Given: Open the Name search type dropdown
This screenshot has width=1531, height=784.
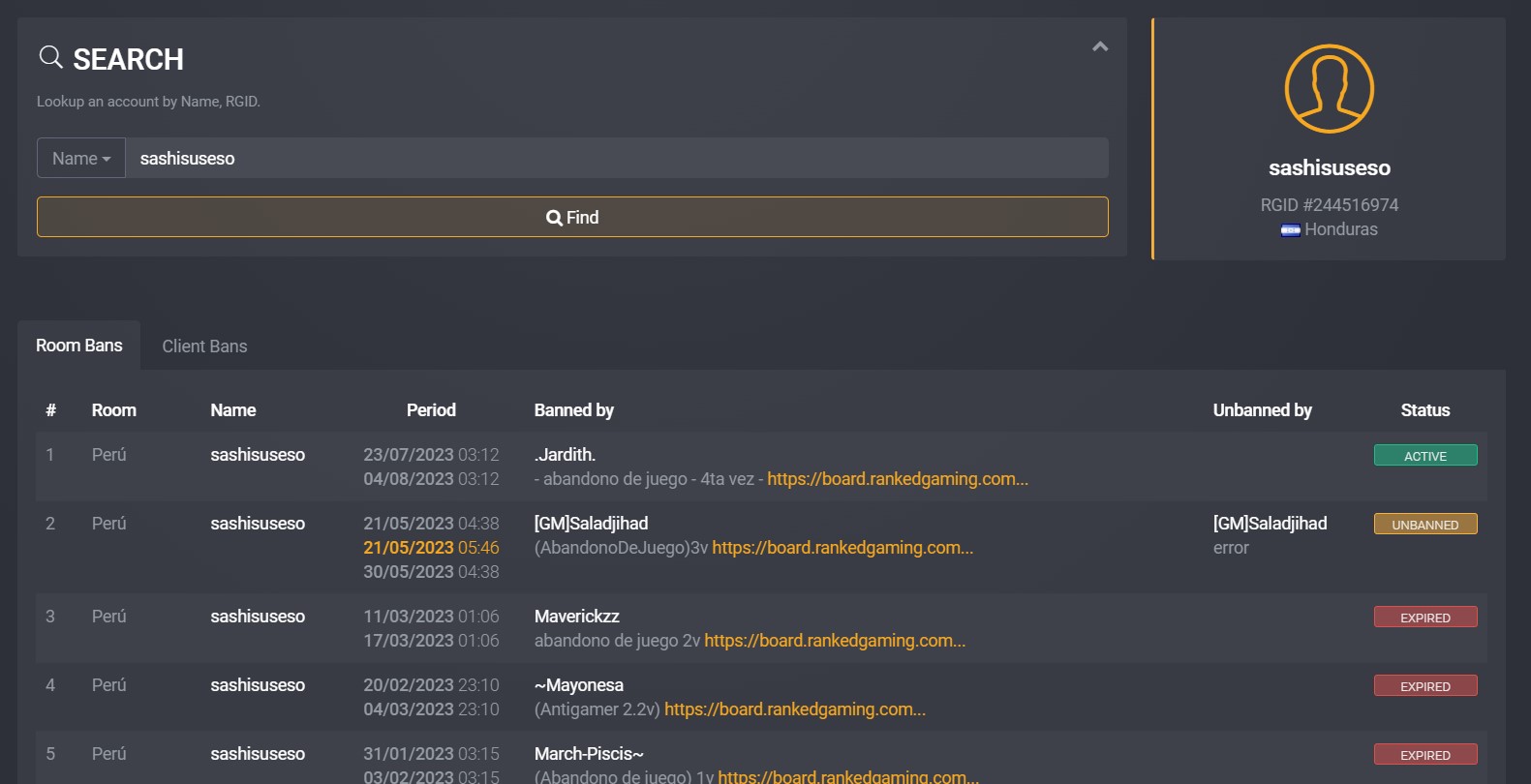Looking at the screenshot, I should coord(81,158).
